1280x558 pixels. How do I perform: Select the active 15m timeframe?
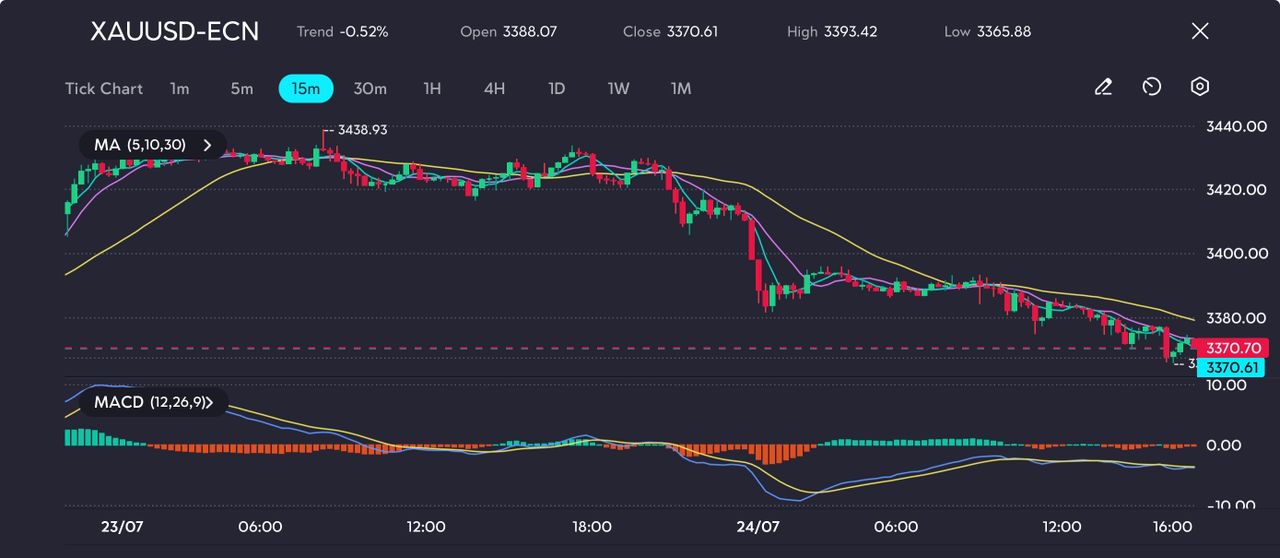pyautogui.click(x=305, y=89)
